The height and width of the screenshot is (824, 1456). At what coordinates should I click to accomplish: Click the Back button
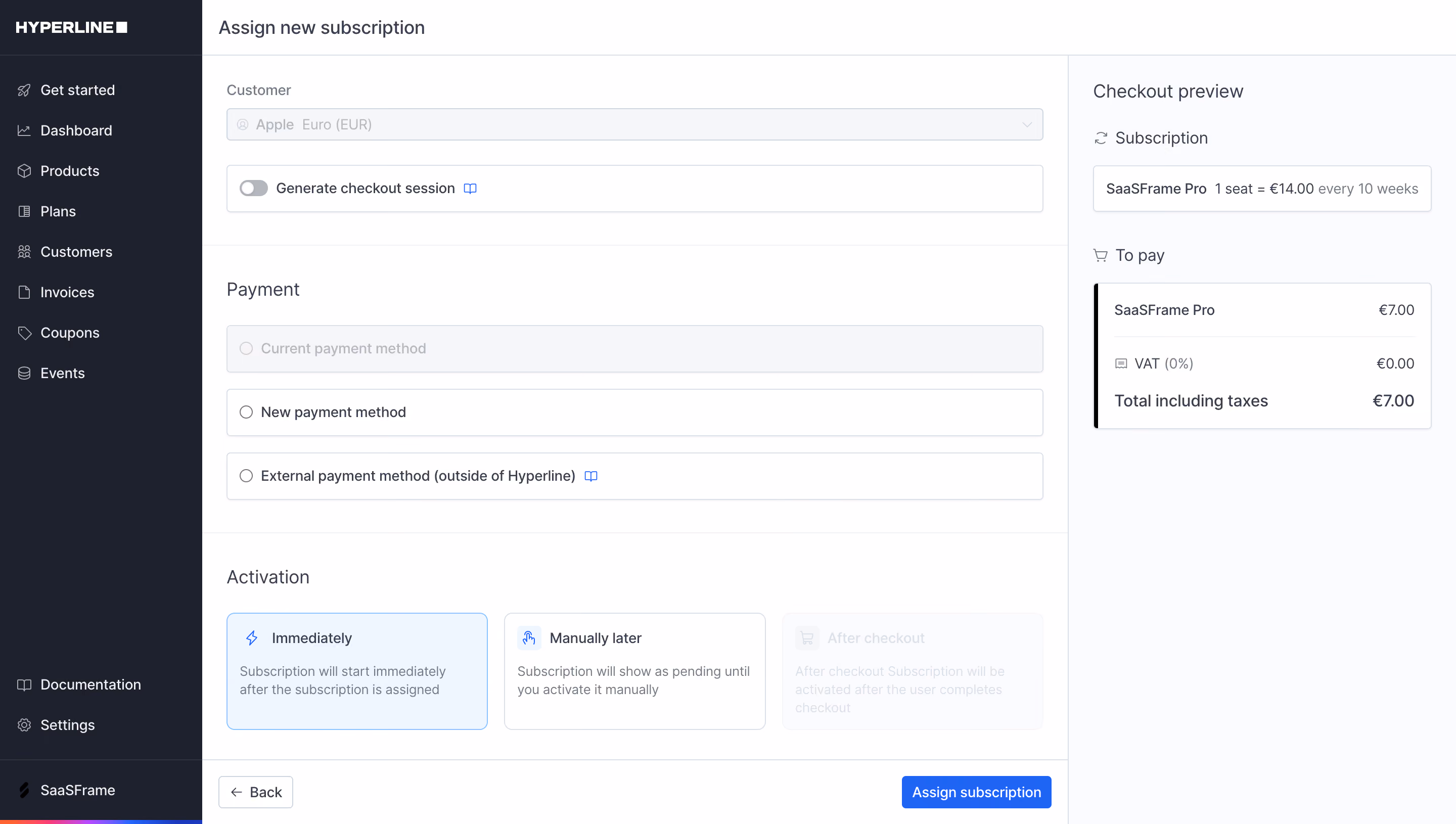tap(256, 792)
